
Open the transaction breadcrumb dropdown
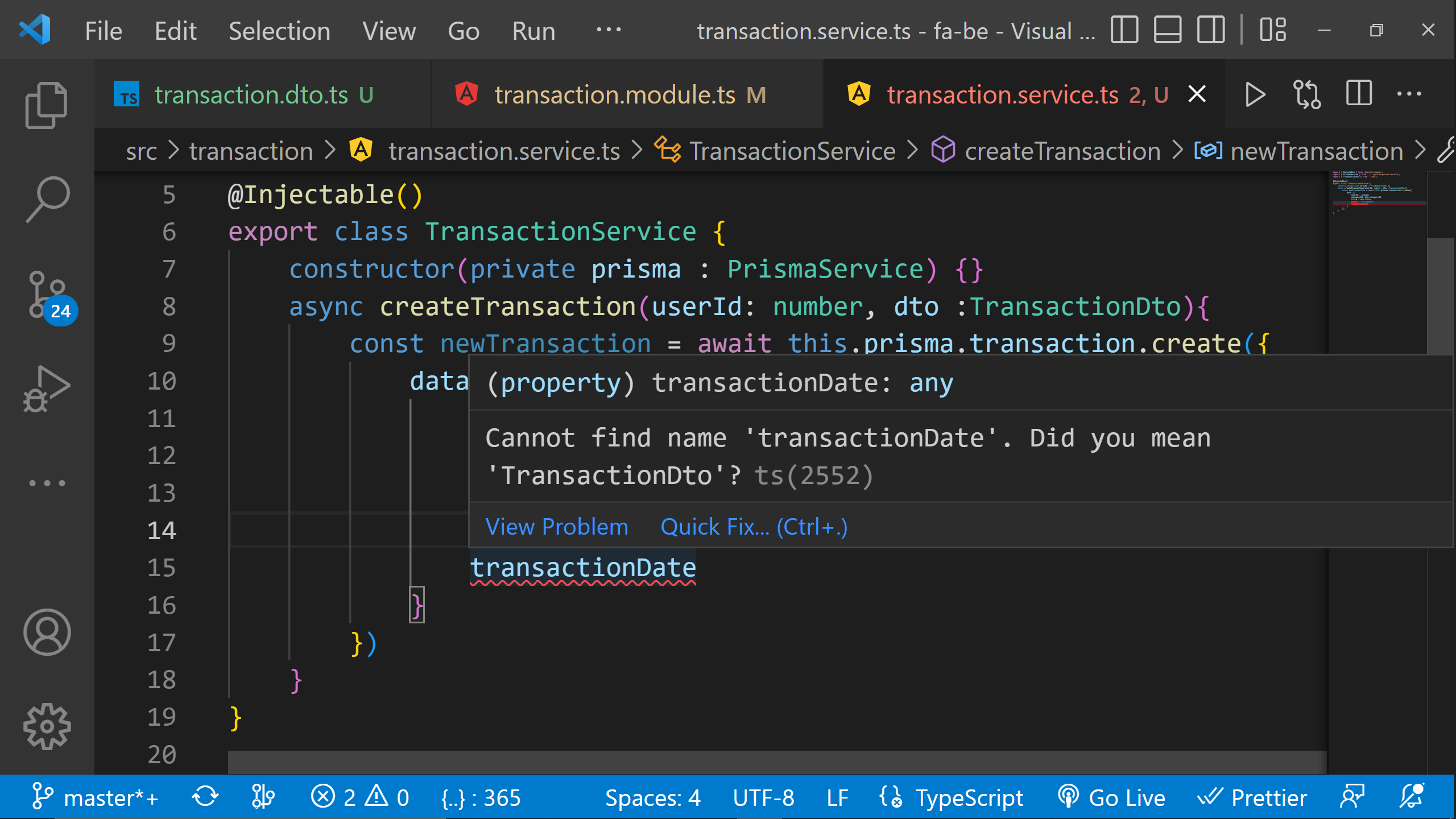point(251,151)
